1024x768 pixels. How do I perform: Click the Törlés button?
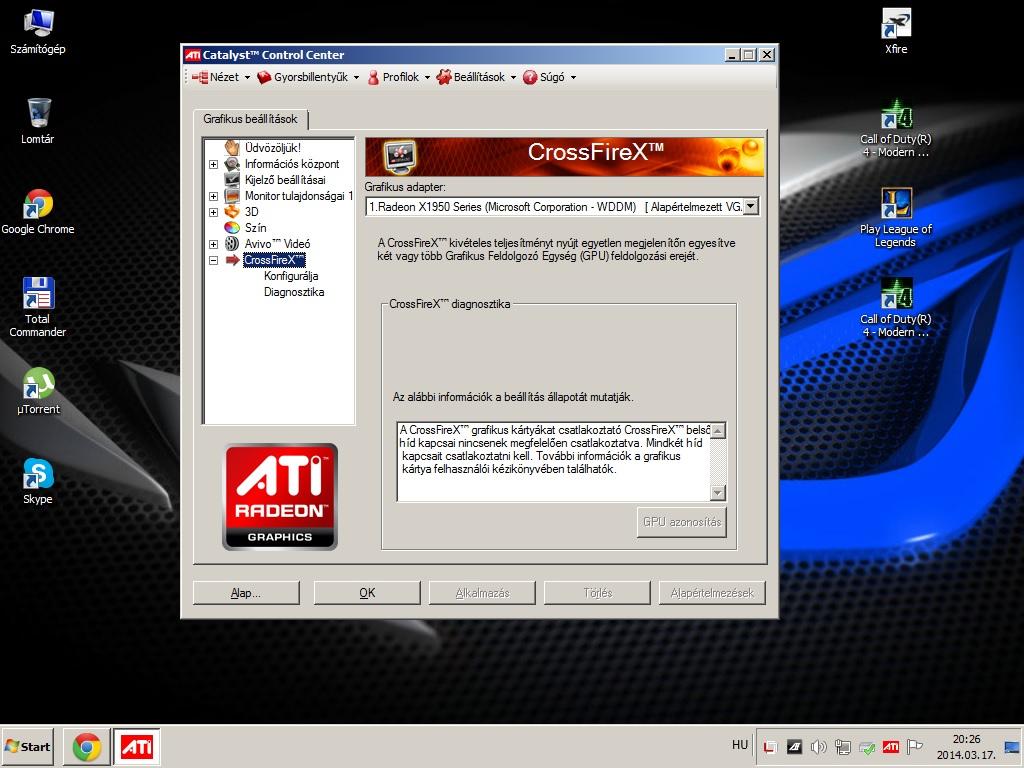point(598,593)
